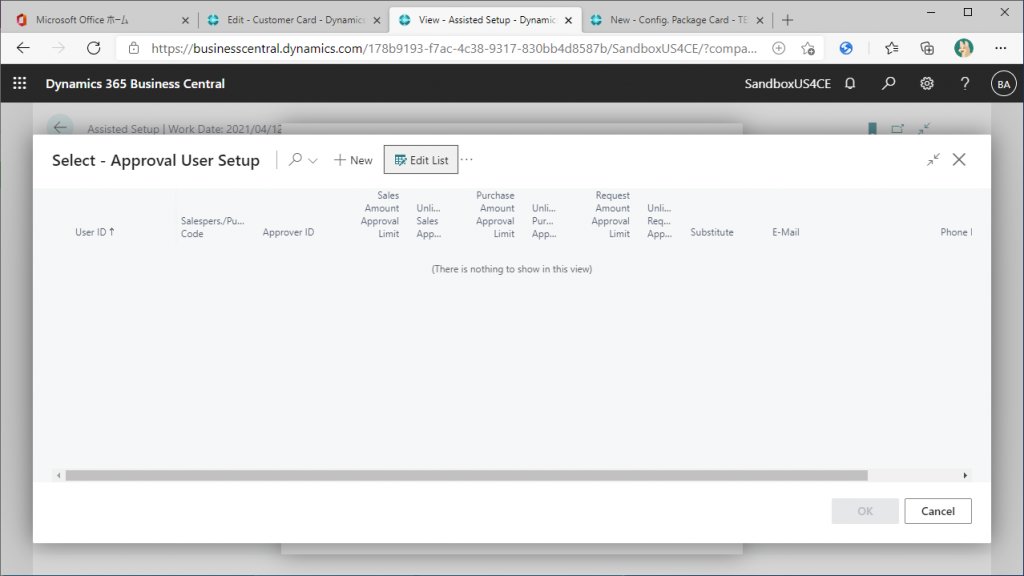This screenshot has height=576, width=1024.
Task: Sort by the Salespers./Purch. Code column header
Action: [x=212, y=227]
